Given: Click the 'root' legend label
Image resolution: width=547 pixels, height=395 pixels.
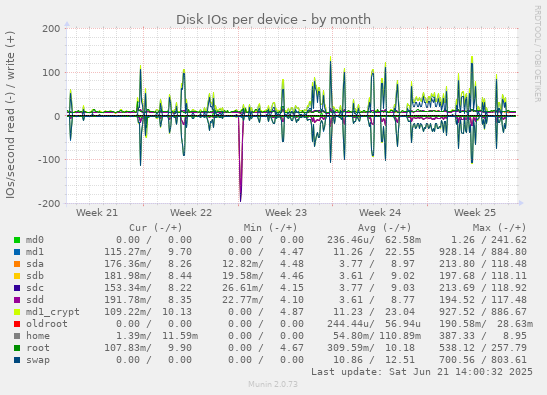Looking at the screenshot, I should pyautogui.click(x=38, y=348).
